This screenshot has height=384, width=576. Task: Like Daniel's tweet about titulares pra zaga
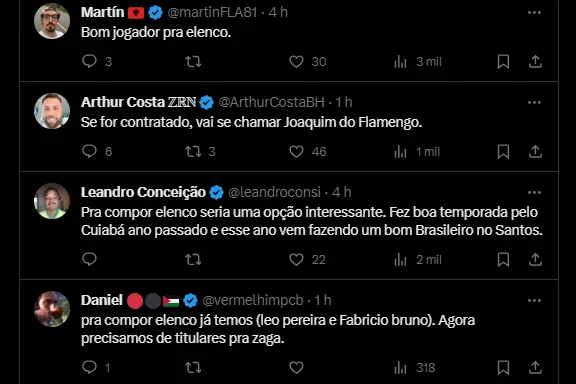click(x=296, y=367)
